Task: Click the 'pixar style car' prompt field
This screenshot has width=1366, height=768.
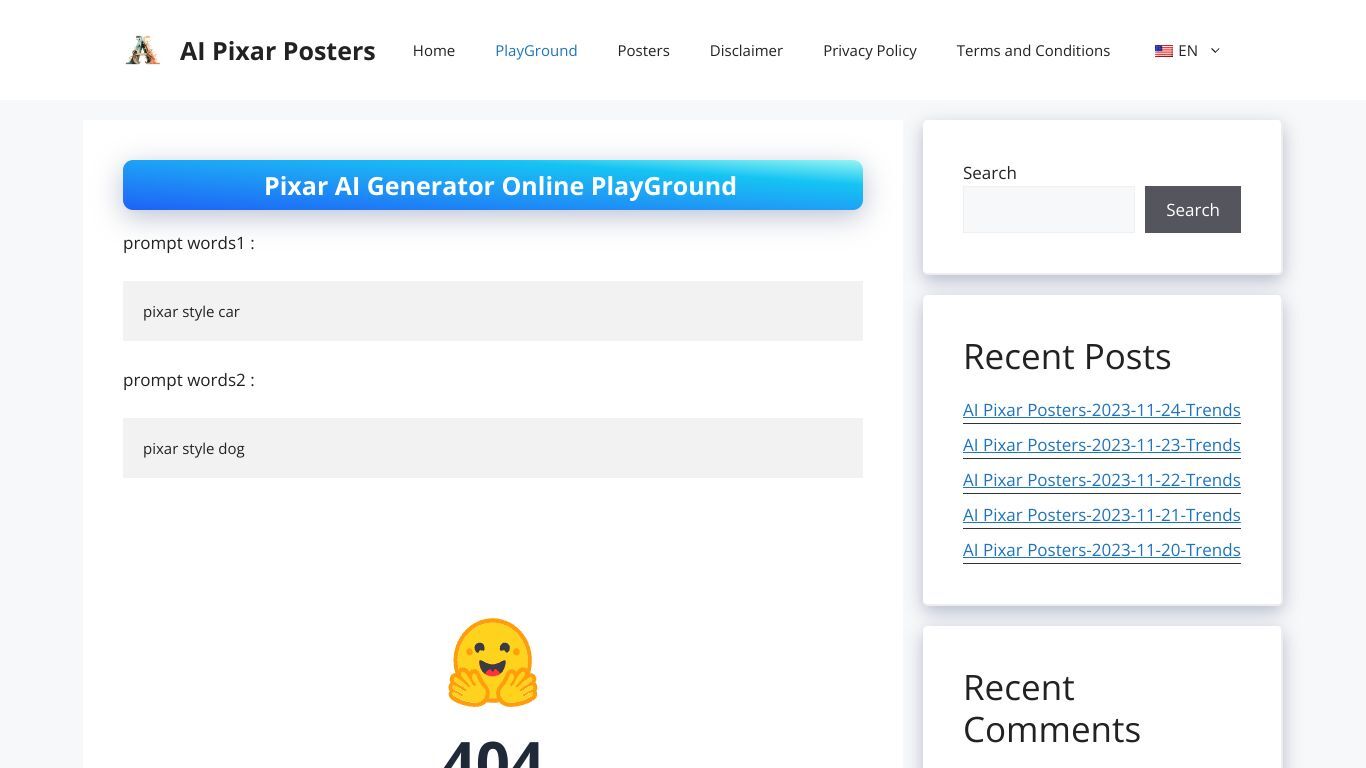Action: 493,311
